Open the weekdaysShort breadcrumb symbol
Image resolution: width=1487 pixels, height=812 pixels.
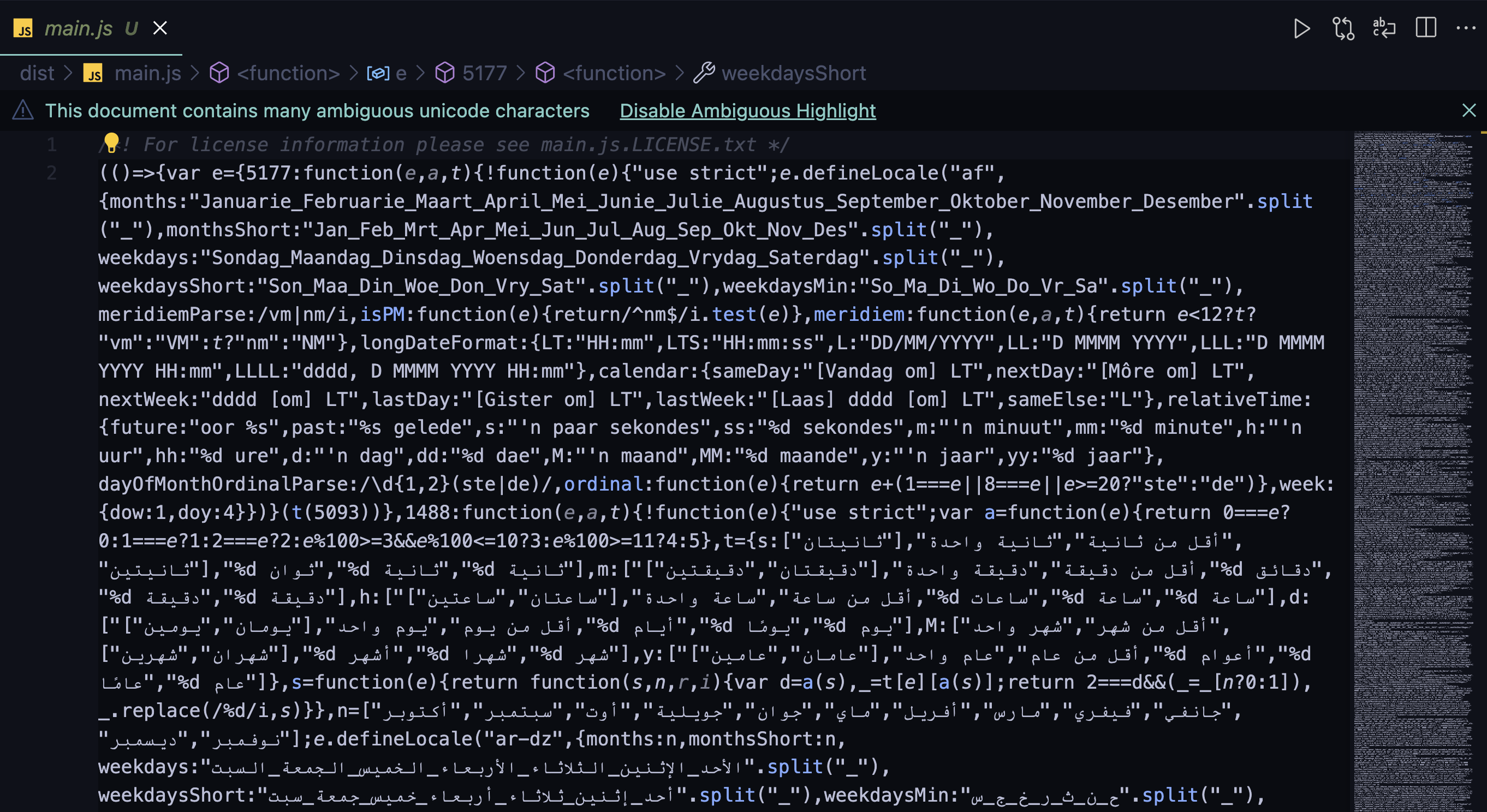[x=793, y=73]
